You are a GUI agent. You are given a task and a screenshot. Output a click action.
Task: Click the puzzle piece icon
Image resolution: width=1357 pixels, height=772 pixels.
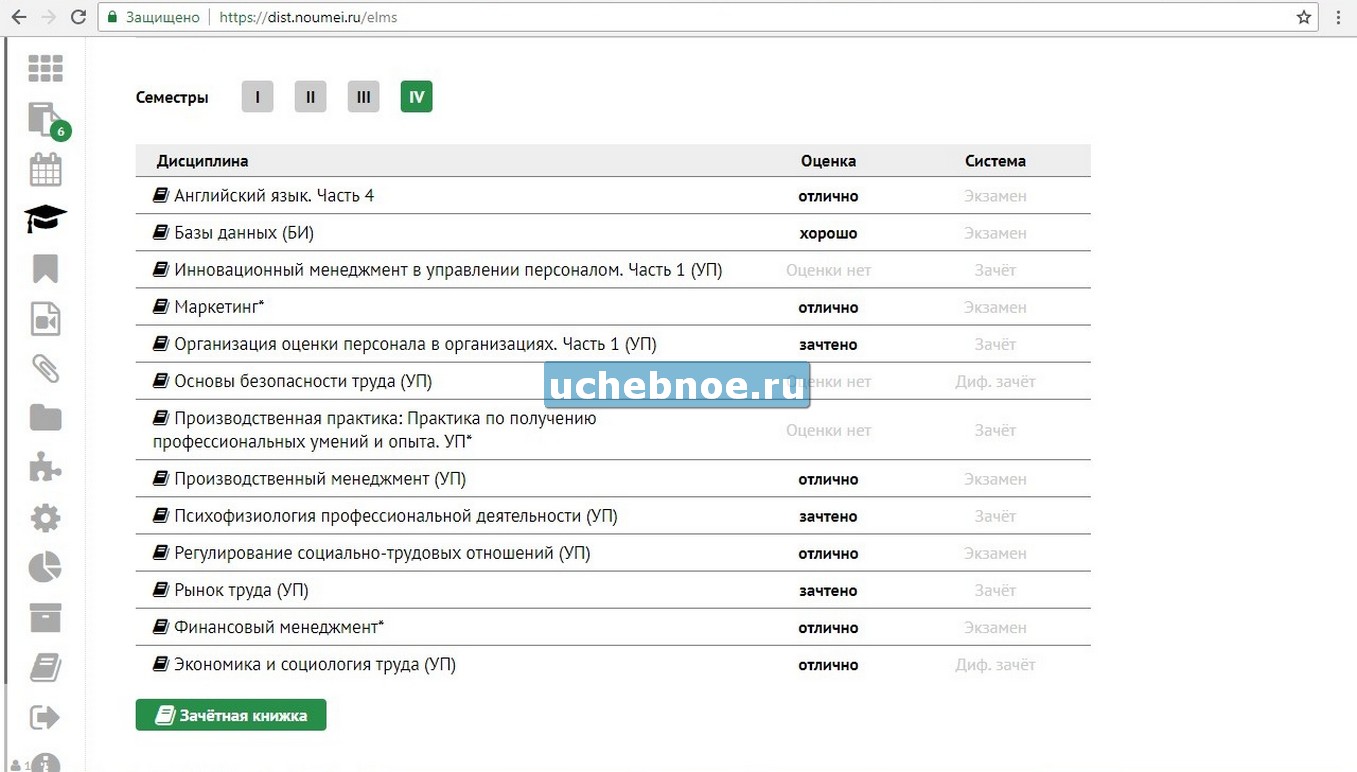(x=45, y=468)
